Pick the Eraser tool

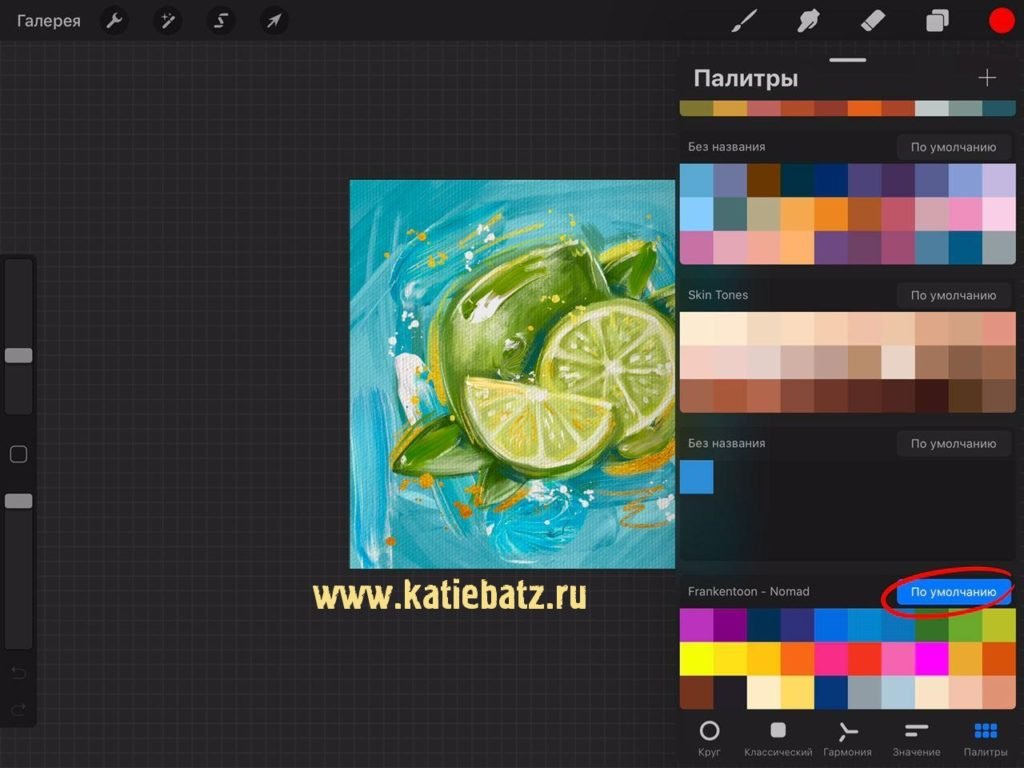[x=873, y=21]
